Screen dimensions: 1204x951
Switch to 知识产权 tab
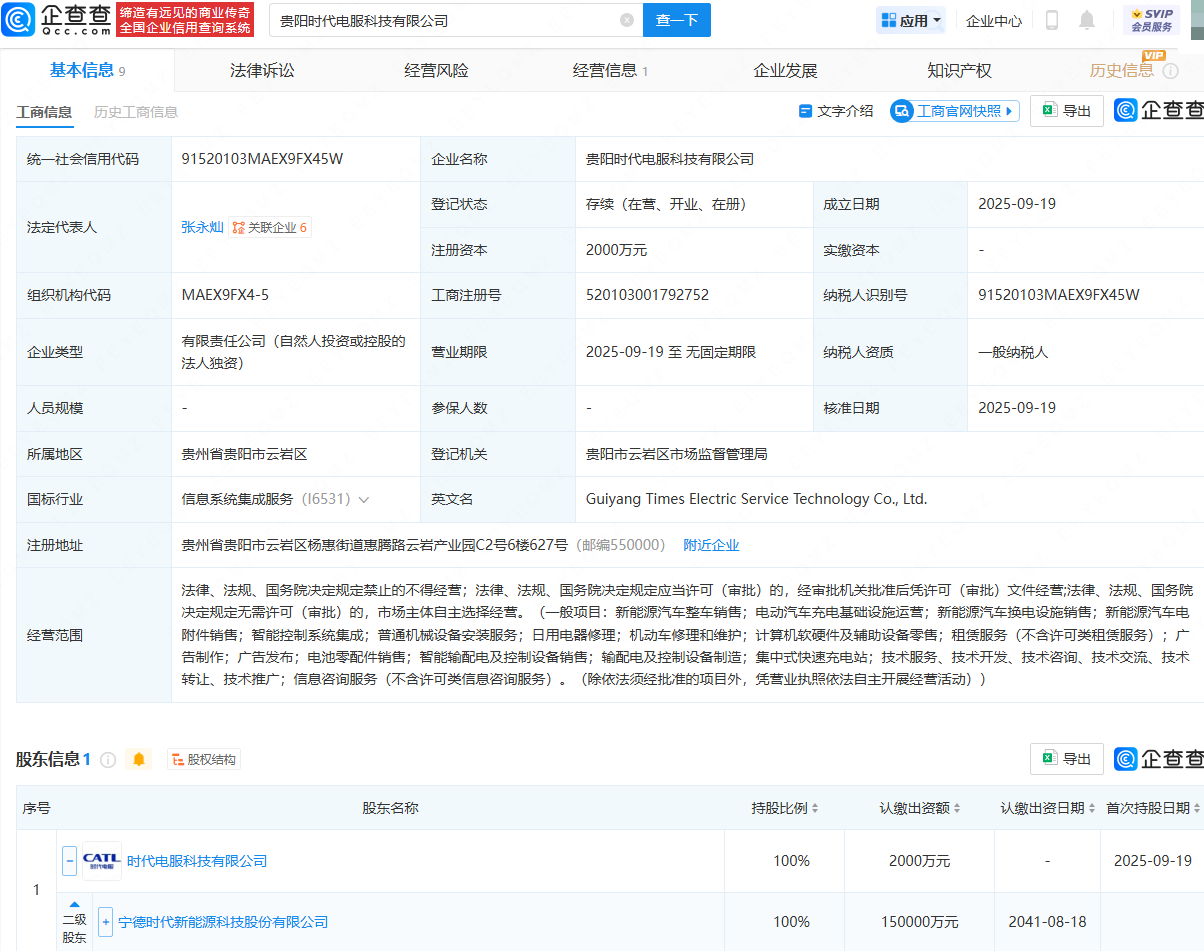[959, 71]
